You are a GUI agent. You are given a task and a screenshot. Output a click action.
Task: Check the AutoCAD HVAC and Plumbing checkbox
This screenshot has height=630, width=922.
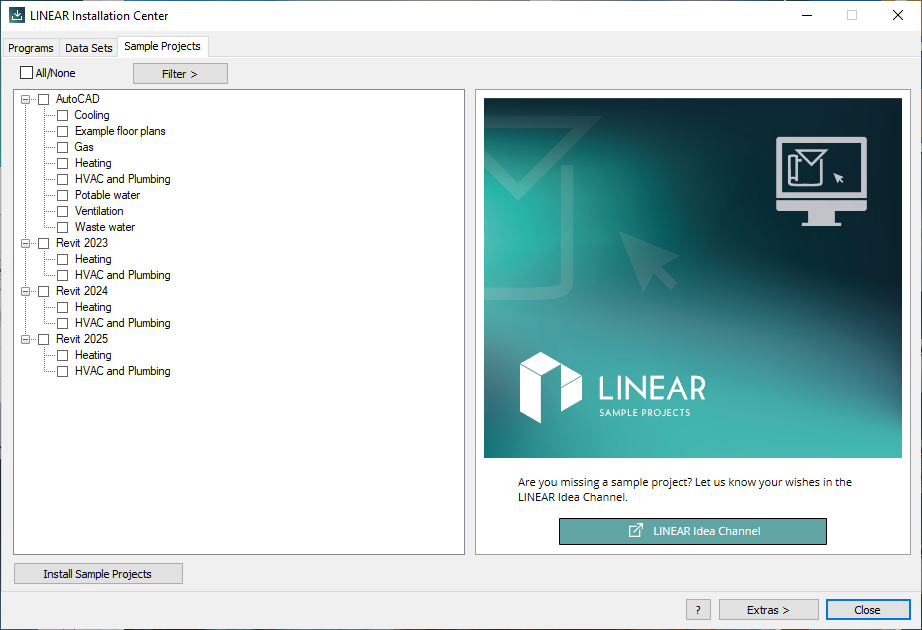(62, 179)
